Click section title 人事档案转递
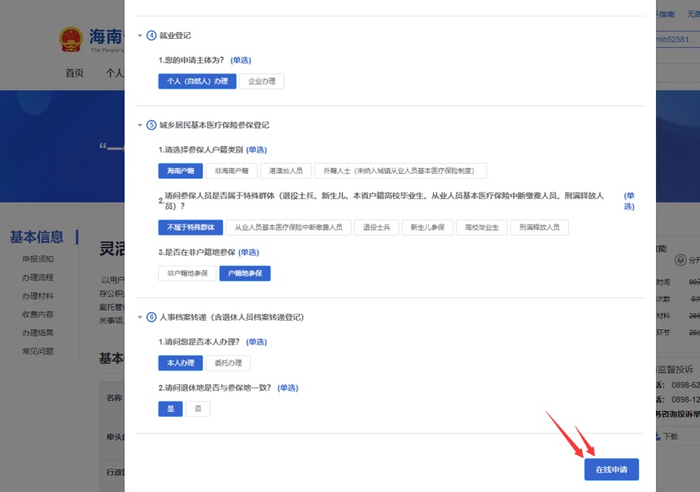Image resolution: width=700 pixels, height=492 pixels. pyautogui.click(x=232, y=317)
